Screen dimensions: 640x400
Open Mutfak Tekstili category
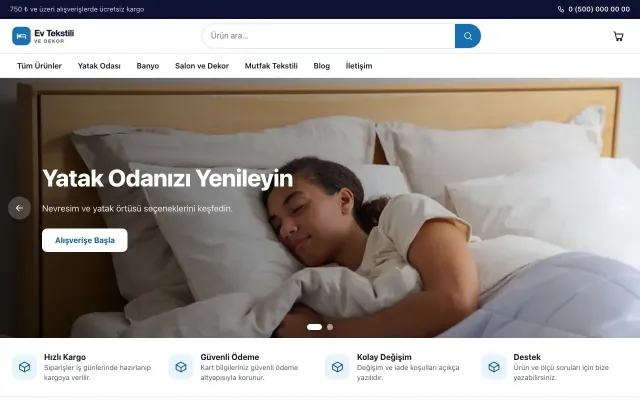271,66
